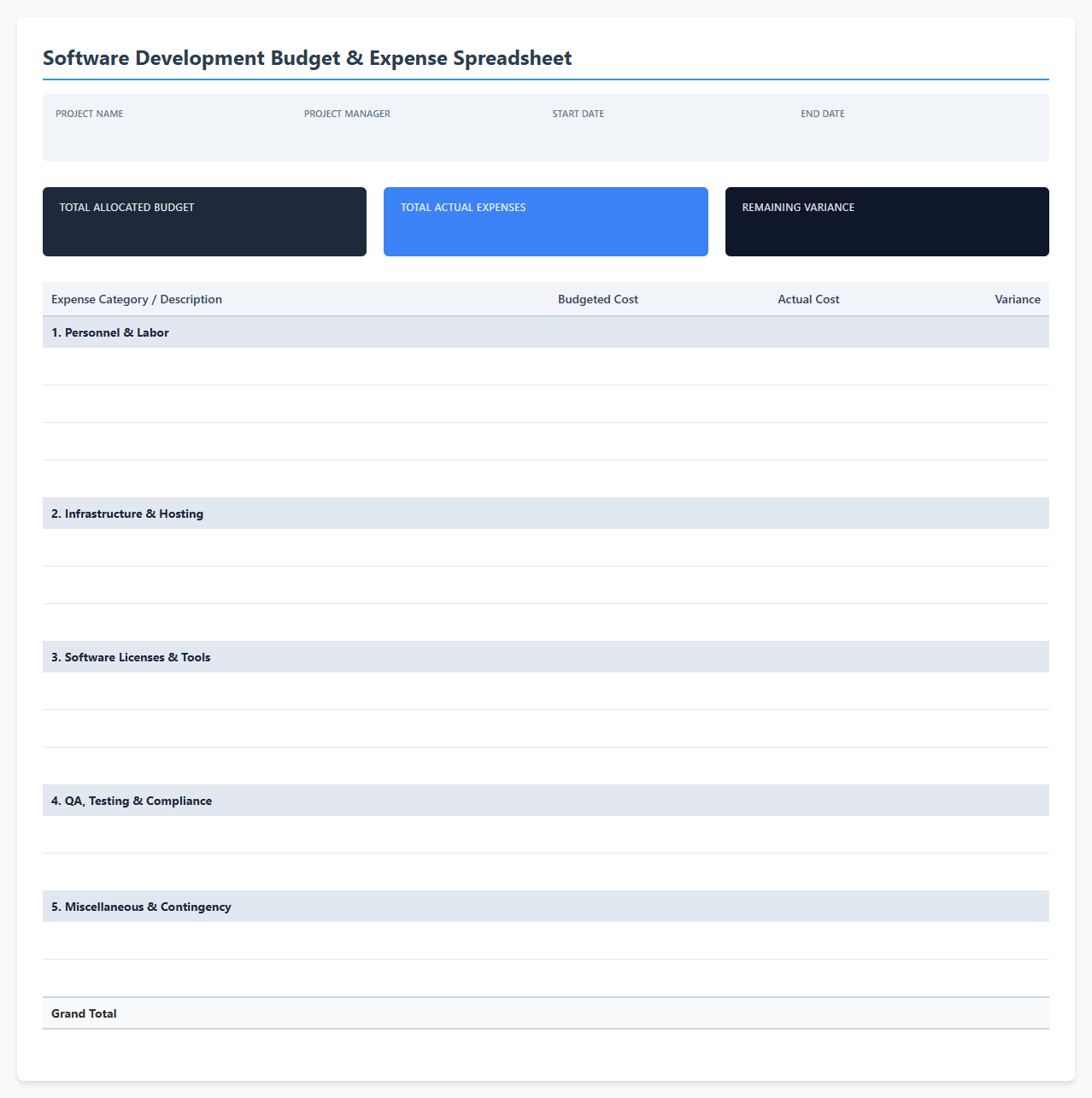Select the Total Allocated Budget card
This screenshot has width=1092, height=1098.
(x=204, y=221)
